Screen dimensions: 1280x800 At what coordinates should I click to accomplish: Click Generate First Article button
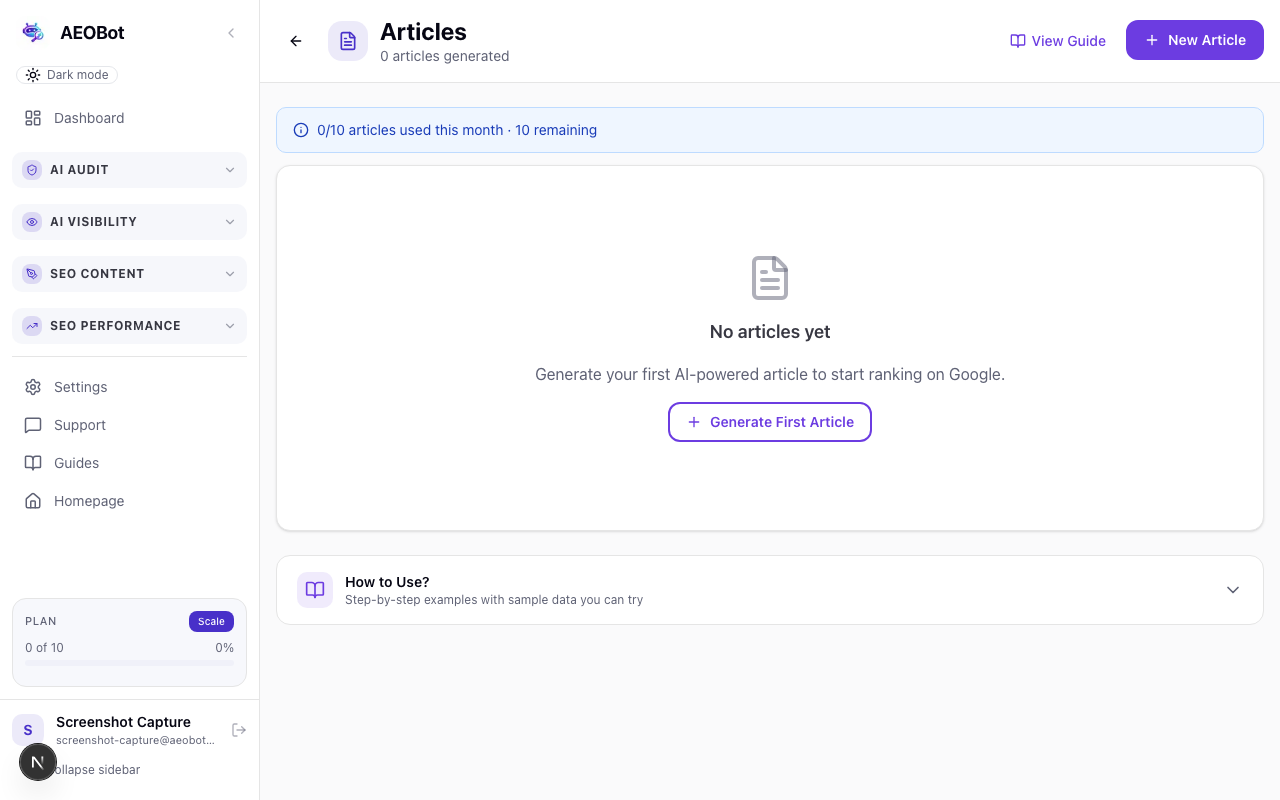(x=770, y=422)
